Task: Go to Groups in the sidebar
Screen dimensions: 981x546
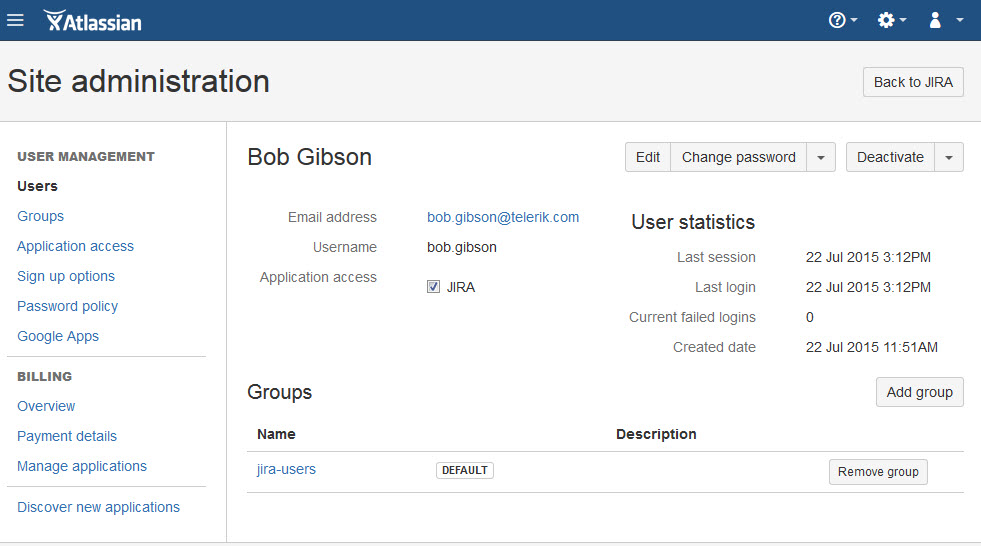Action: [41, 216]
